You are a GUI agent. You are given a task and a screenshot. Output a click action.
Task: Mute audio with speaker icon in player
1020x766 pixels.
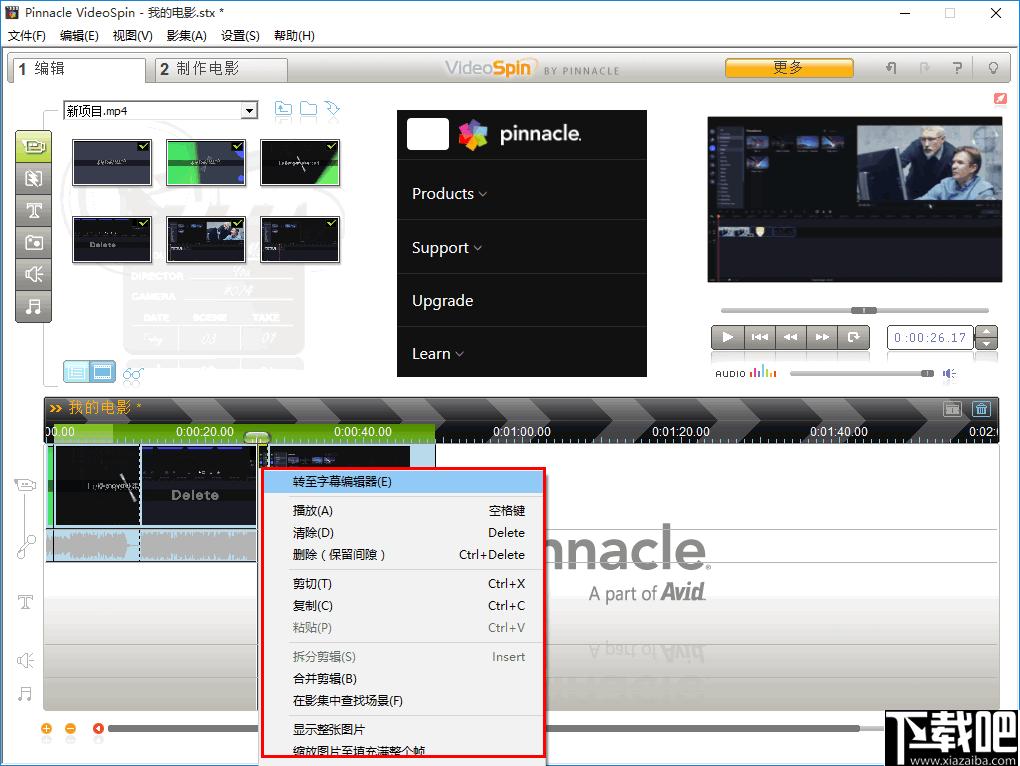click(x=949, y=373)
